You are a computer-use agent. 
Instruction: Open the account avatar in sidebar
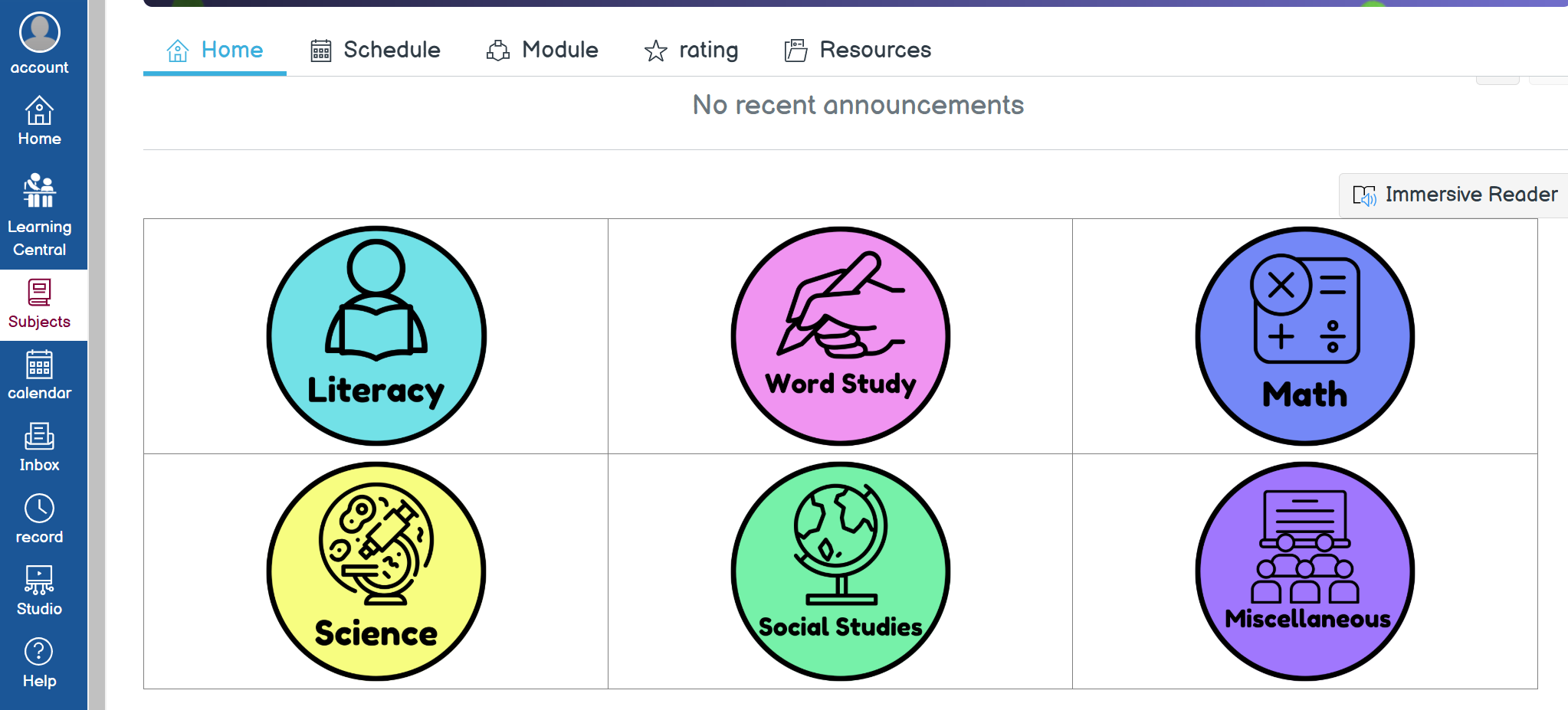click(x=39, y=32)
